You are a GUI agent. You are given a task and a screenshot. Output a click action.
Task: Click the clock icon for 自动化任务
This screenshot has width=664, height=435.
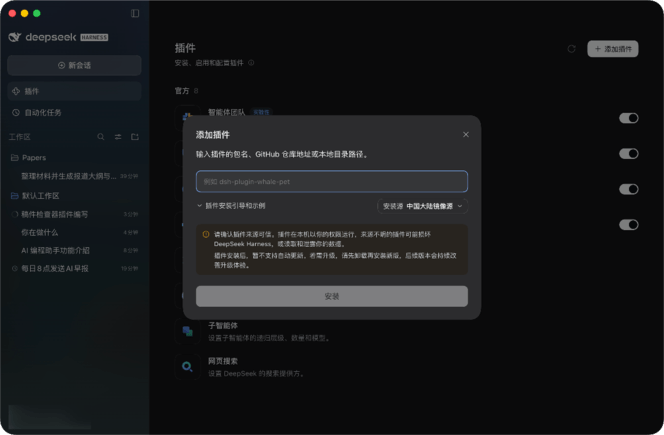coord(16,113)
